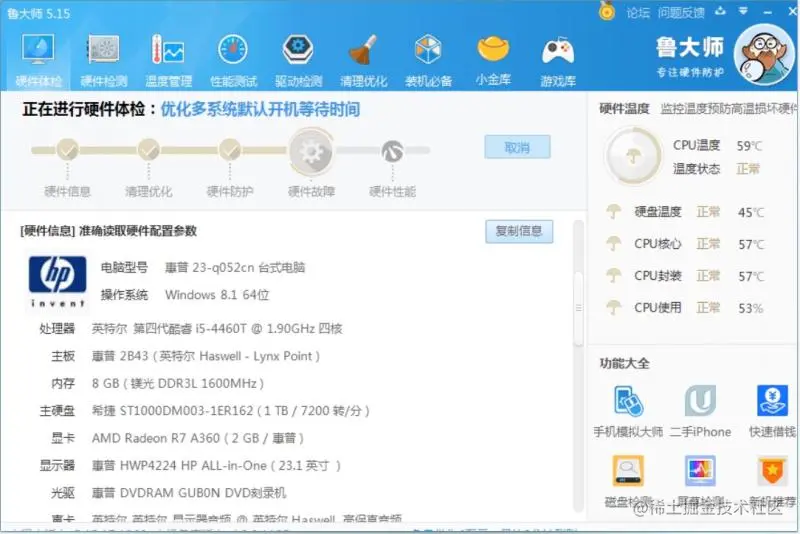Open 游戏库 game controller icon
The height and width of the screenshot is (534, 800).
pyautogui.click(x=558, y=61)
